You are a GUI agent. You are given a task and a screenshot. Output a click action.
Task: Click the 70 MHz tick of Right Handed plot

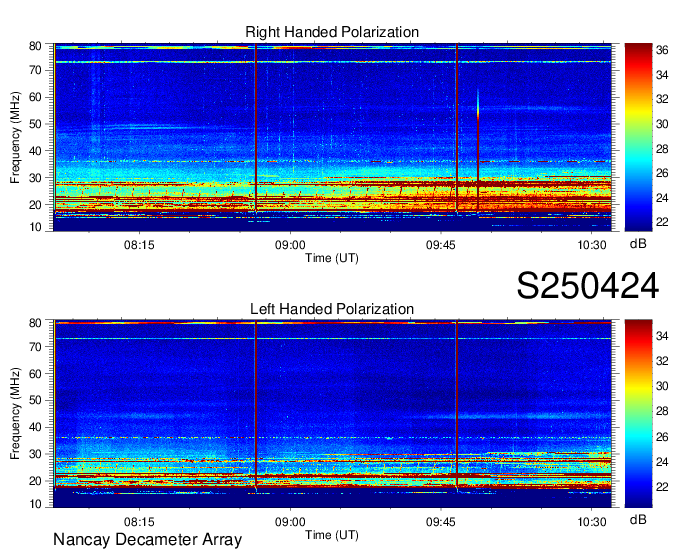[x=36, y=70]
